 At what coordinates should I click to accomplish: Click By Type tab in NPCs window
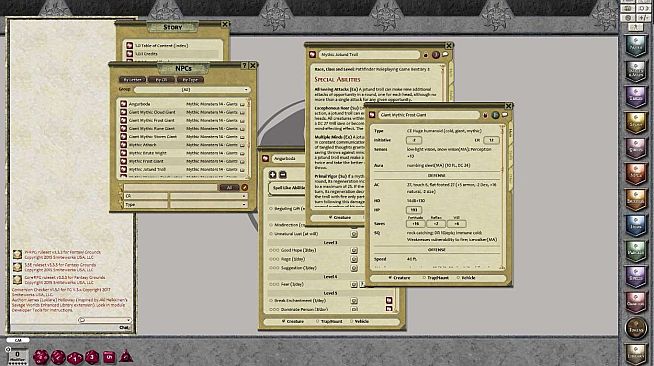[190, 79]
